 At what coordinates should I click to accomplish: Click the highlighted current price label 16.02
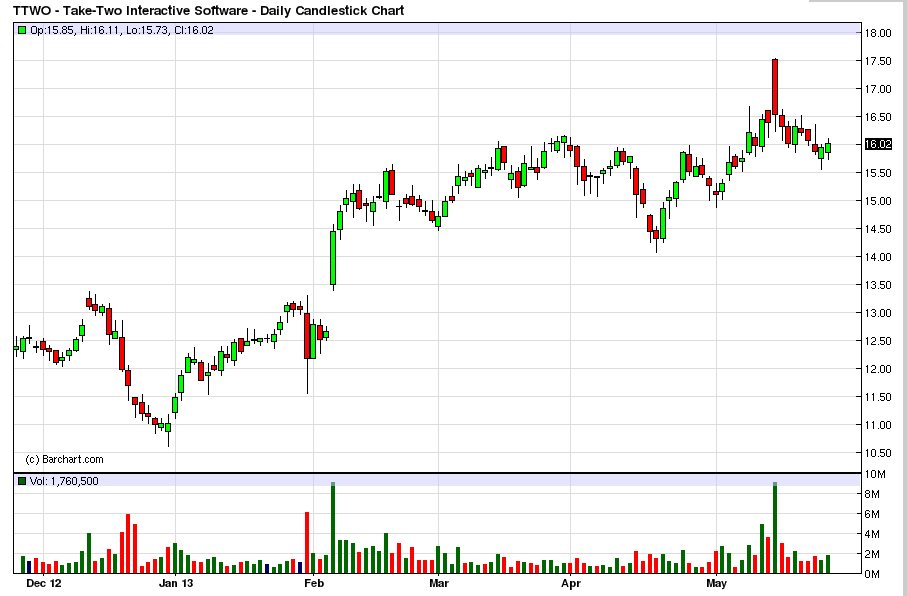click(x=878, y=144)
